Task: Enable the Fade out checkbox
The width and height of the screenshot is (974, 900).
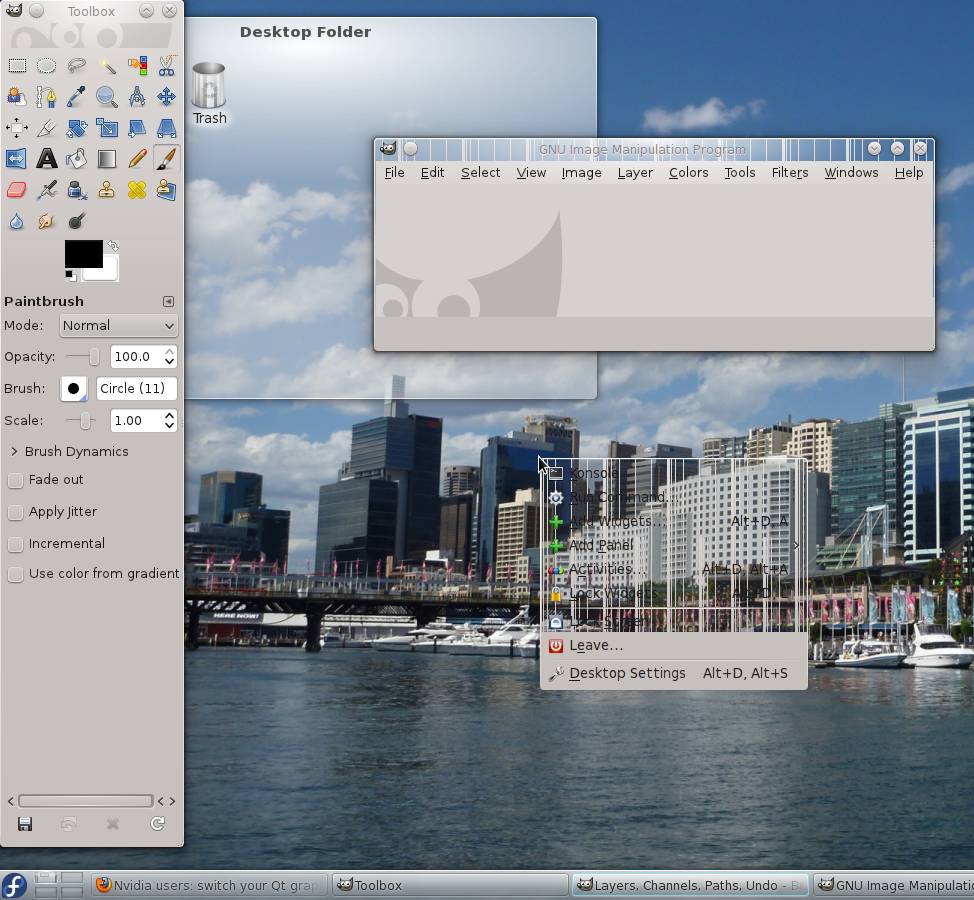Action: [x=16, y=480]
